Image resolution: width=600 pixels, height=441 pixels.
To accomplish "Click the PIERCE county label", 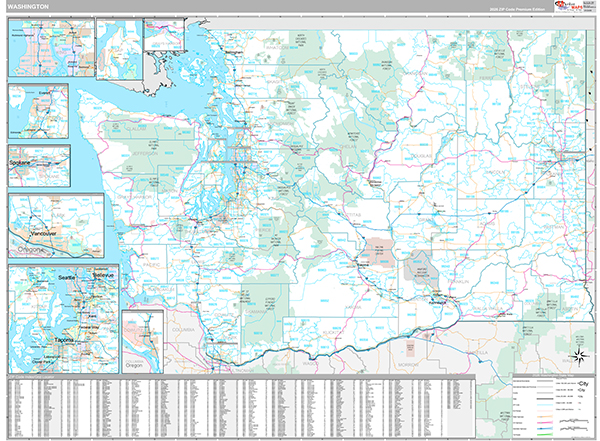I will [264, 230].
